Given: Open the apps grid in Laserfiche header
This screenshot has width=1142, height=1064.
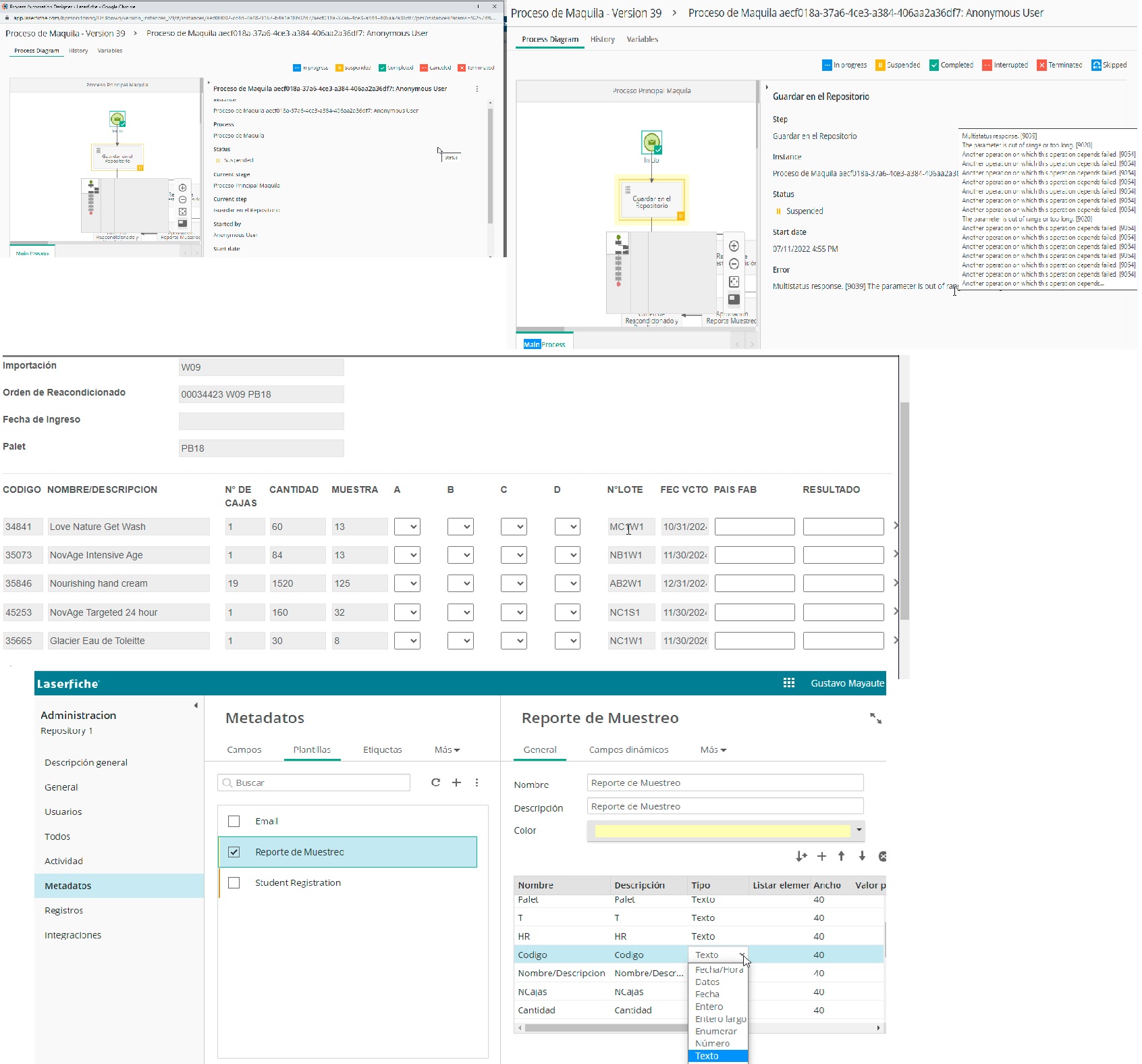Looking at the screenshot, I should (x=788, y=683).
